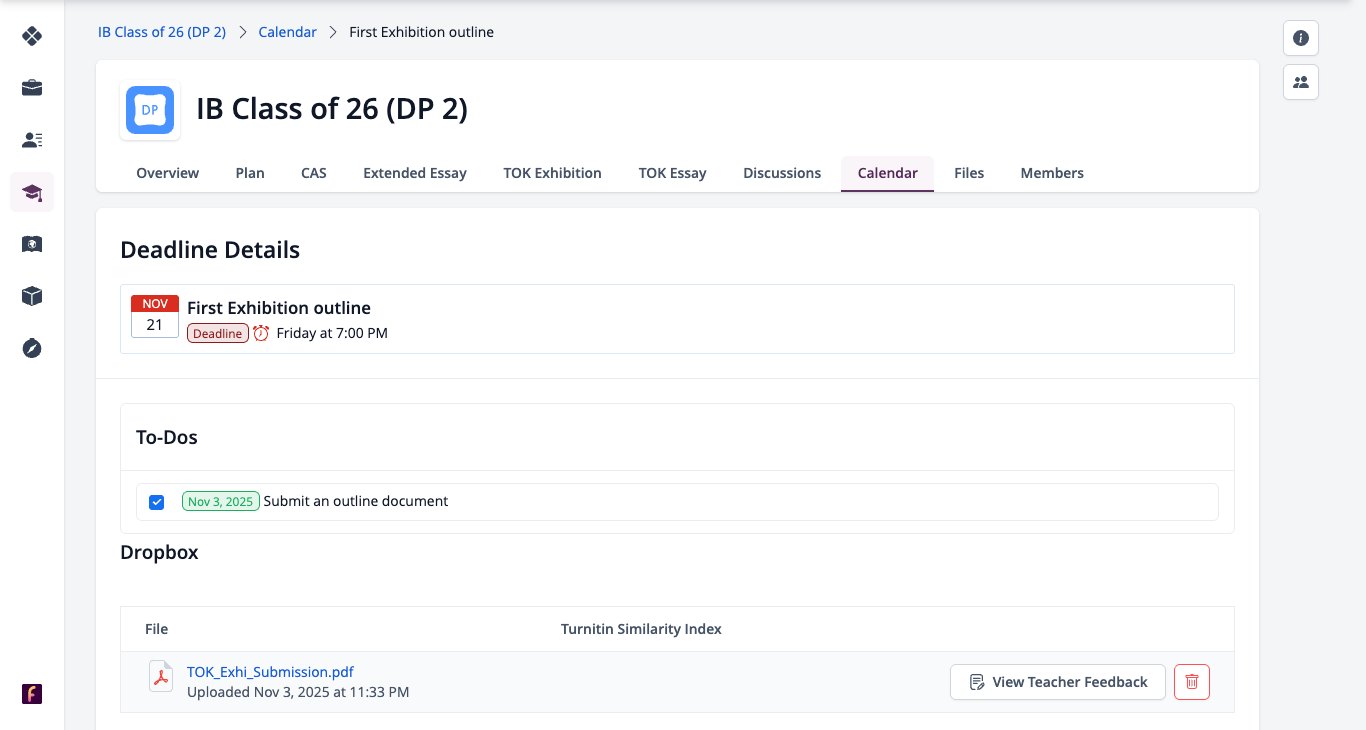1366x730 pixels.
Task: Select the Calendar tab
Action: coord(888,173)
